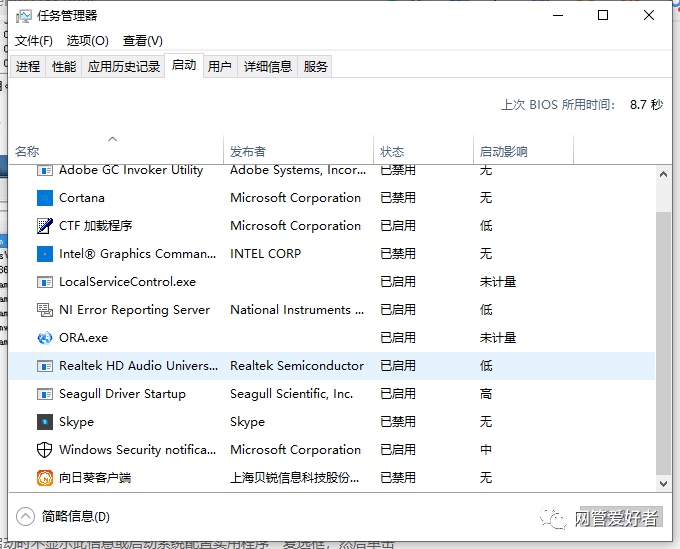680x549 pixels.
Task: Click 高 impact value for Seagull
Action: pos(486,394)
